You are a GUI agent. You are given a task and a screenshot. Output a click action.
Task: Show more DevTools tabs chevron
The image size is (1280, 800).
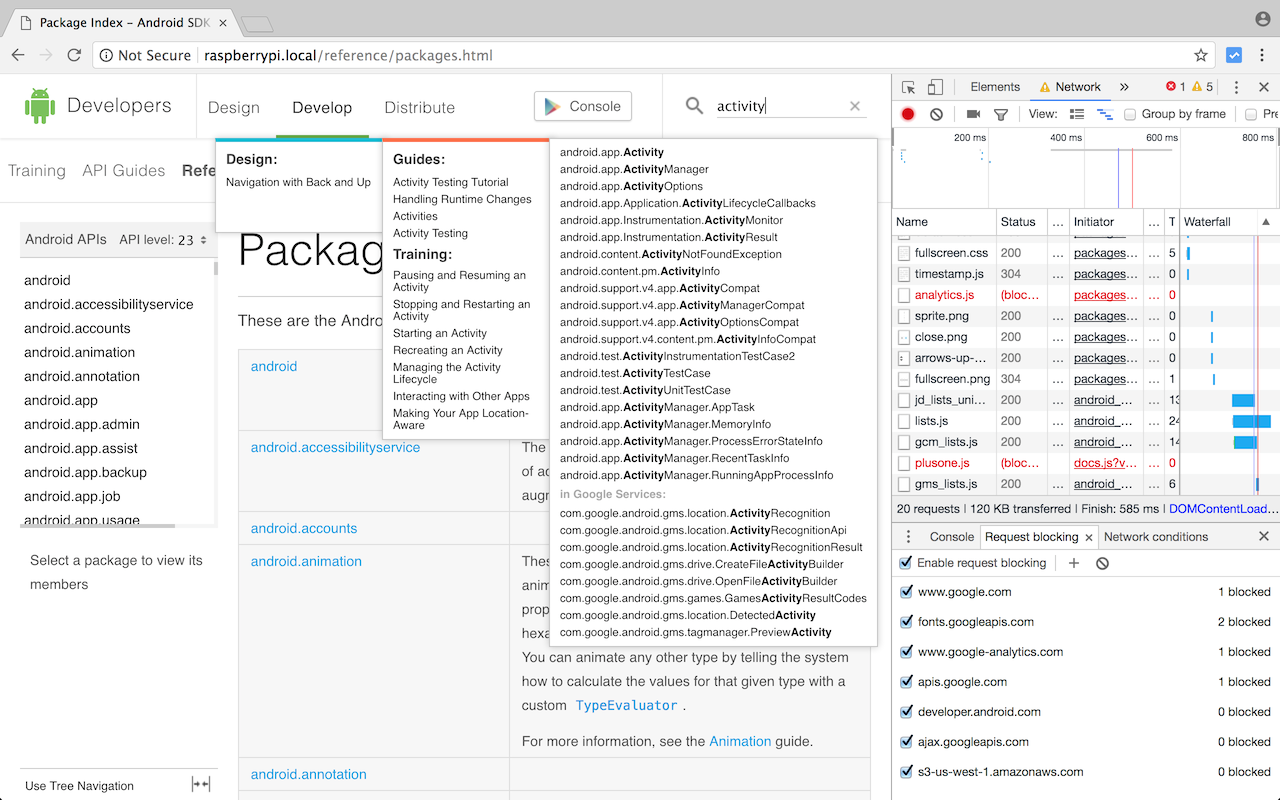pos(1124,87)
